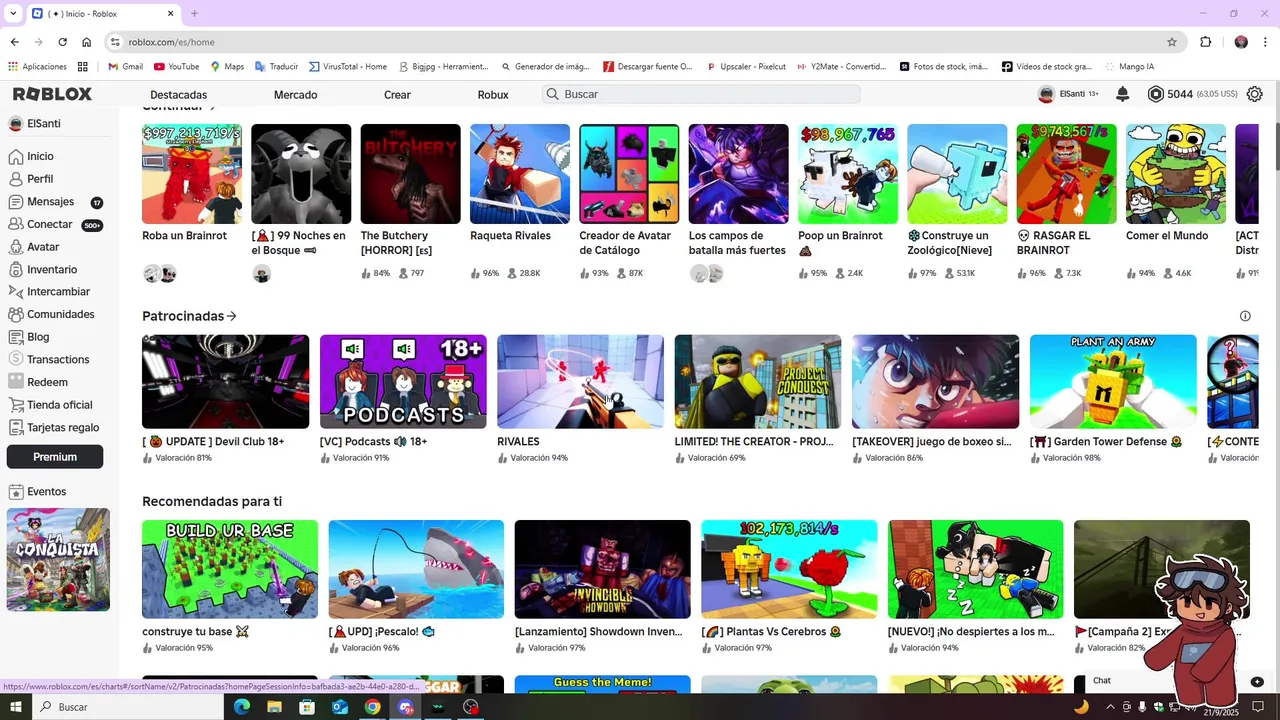Open the Raqueta Rivales game thumbnail
The image size is (1280, 720).
[x=520, y=174]
